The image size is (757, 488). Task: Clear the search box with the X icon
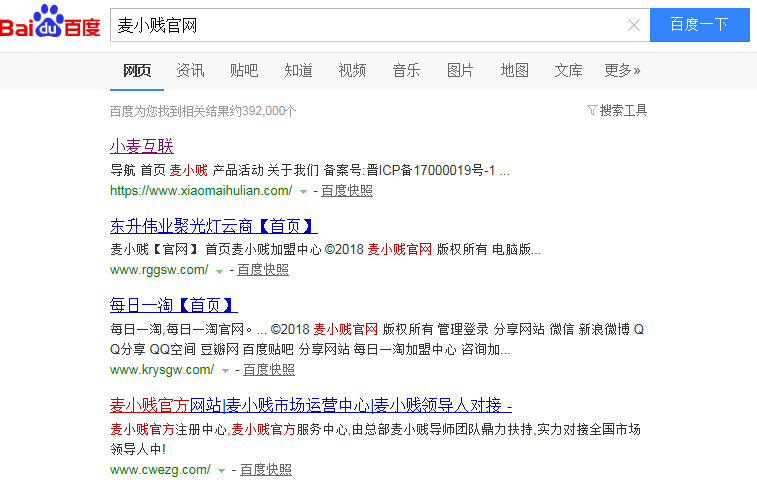point(633,25)
